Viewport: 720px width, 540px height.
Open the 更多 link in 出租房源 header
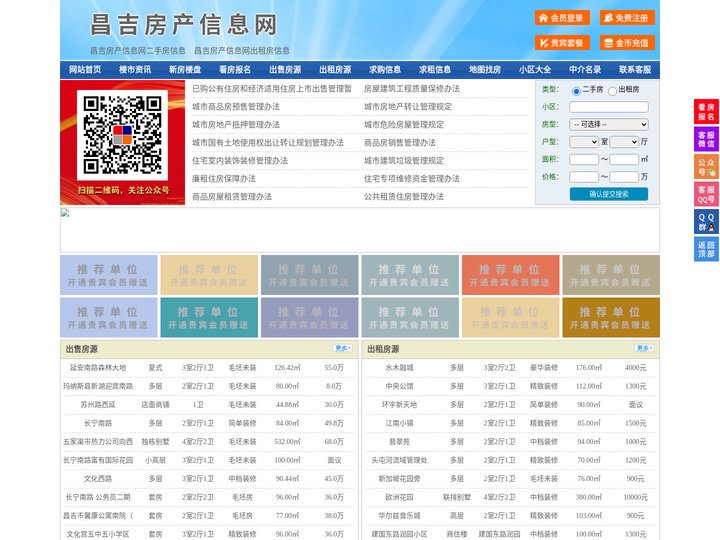point(644,349)
